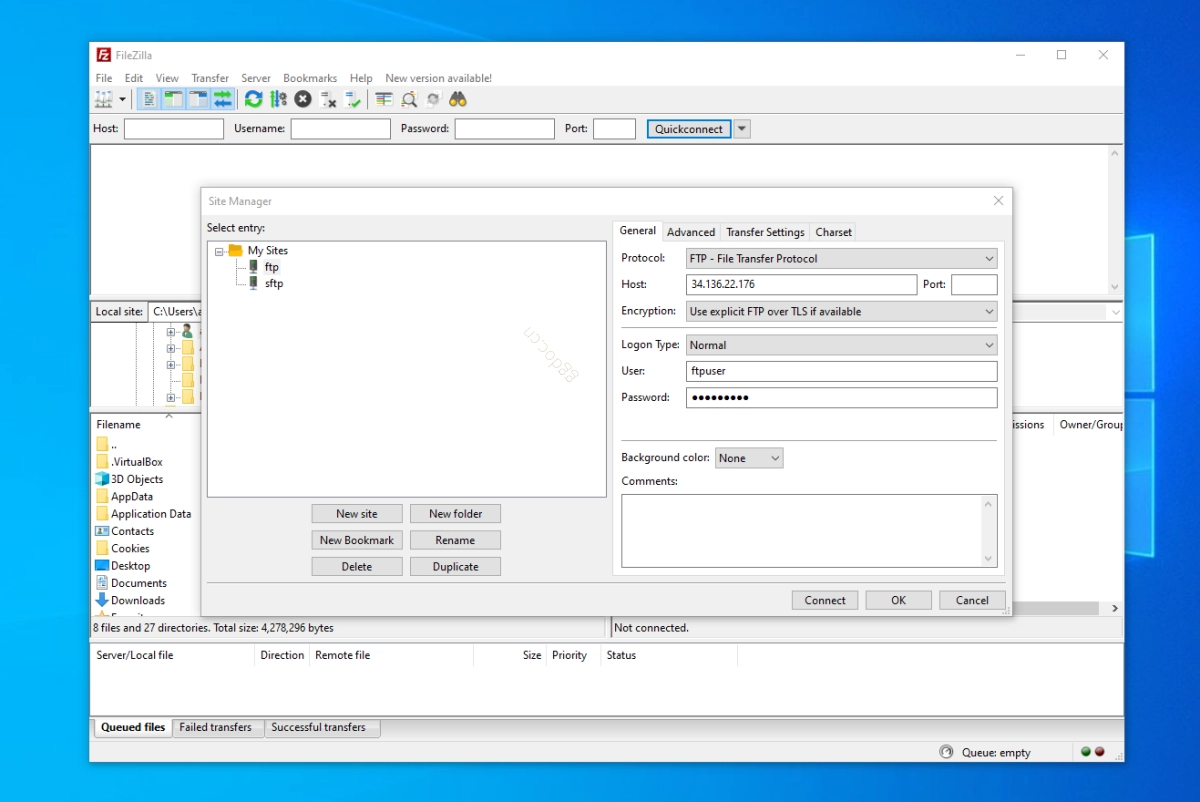This screenshot has width=1200, height=802.
Task: Switch to the Transfer Settings tab
Action: (765, 232)
